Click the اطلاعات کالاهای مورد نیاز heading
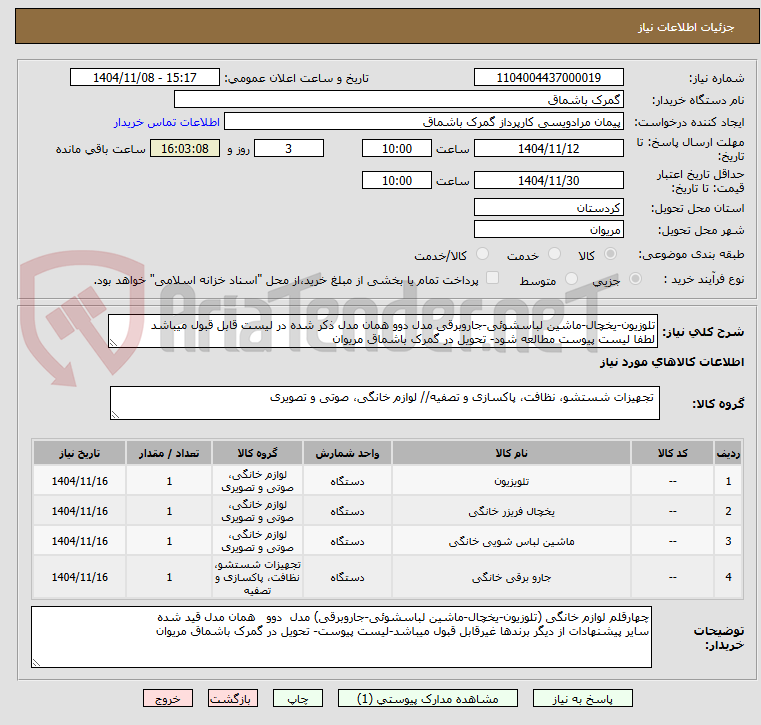Image resolution: width=761 pixels, height=725 pixels. [672, 362]
